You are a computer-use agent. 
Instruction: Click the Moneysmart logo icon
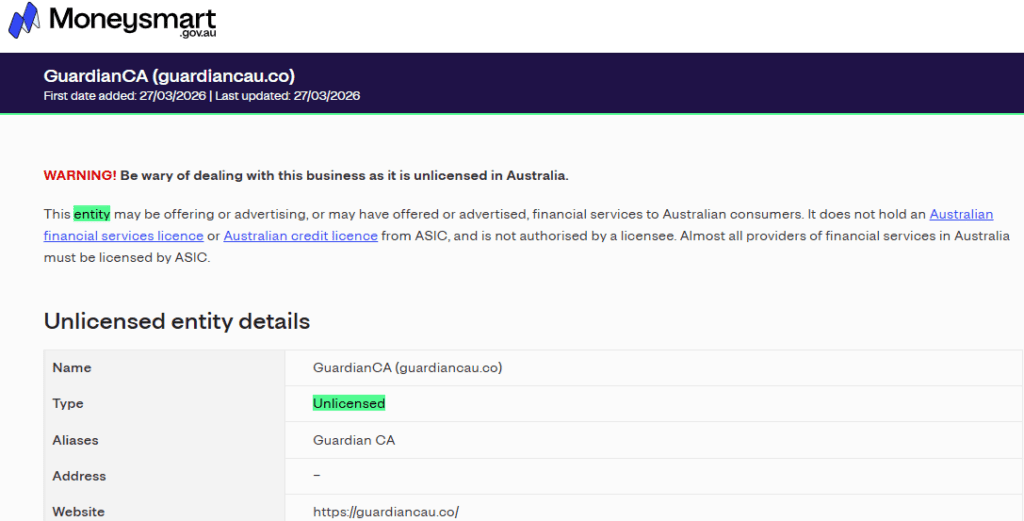(24, 20)
